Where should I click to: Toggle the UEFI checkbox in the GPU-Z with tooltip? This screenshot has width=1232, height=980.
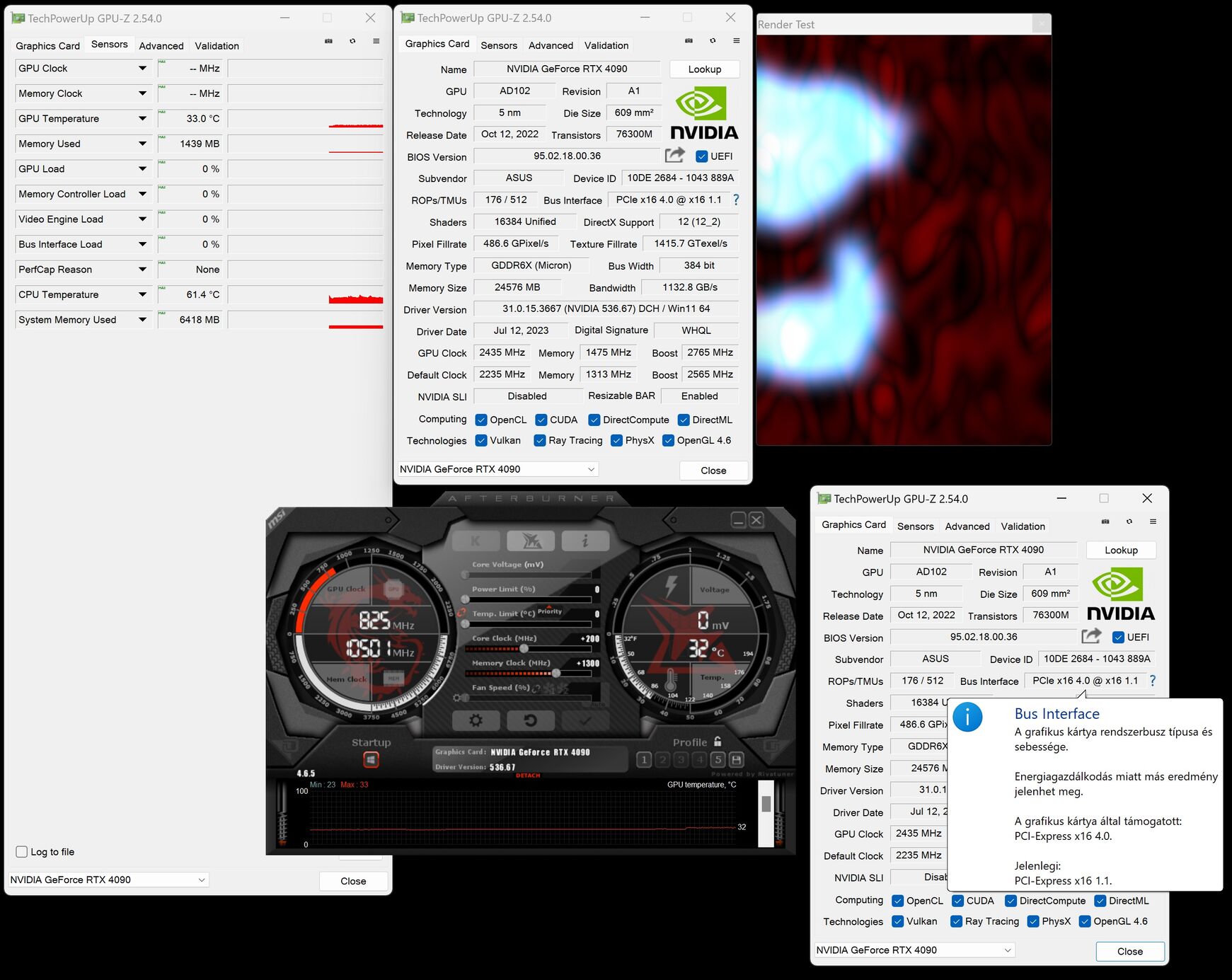tap(1119, 638)
